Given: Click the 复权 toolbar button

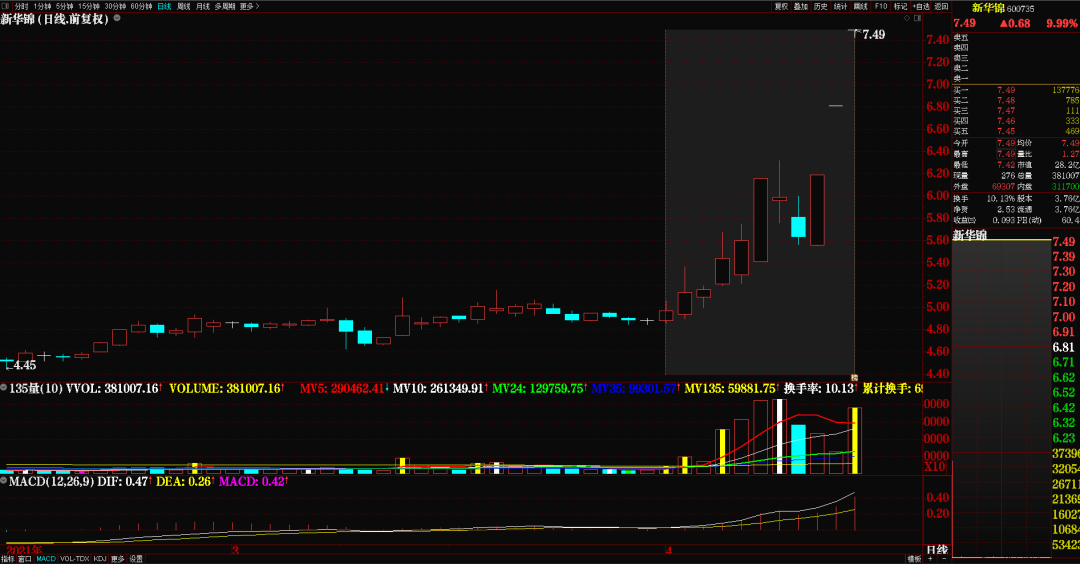Looking at the screenshot, I should pos(781,6).
